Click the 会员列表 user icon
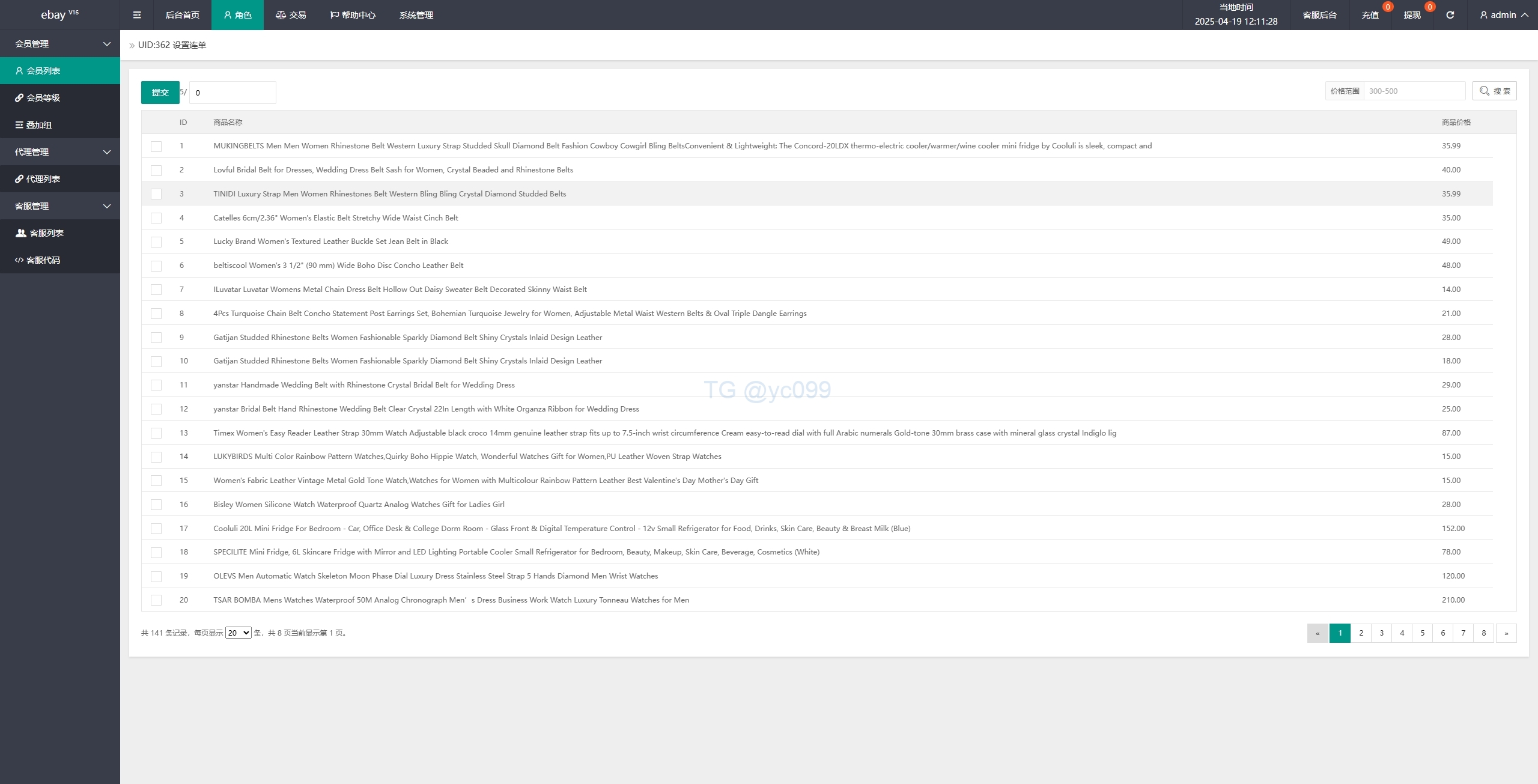The height and width of the screenshot is (784, 1538). [x=19, y=71]
